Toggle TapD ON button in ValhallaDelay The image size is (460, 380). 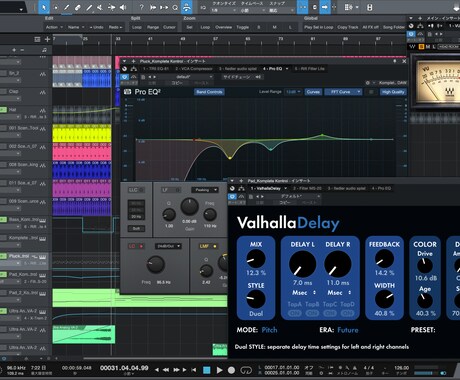tap(347, 313)
